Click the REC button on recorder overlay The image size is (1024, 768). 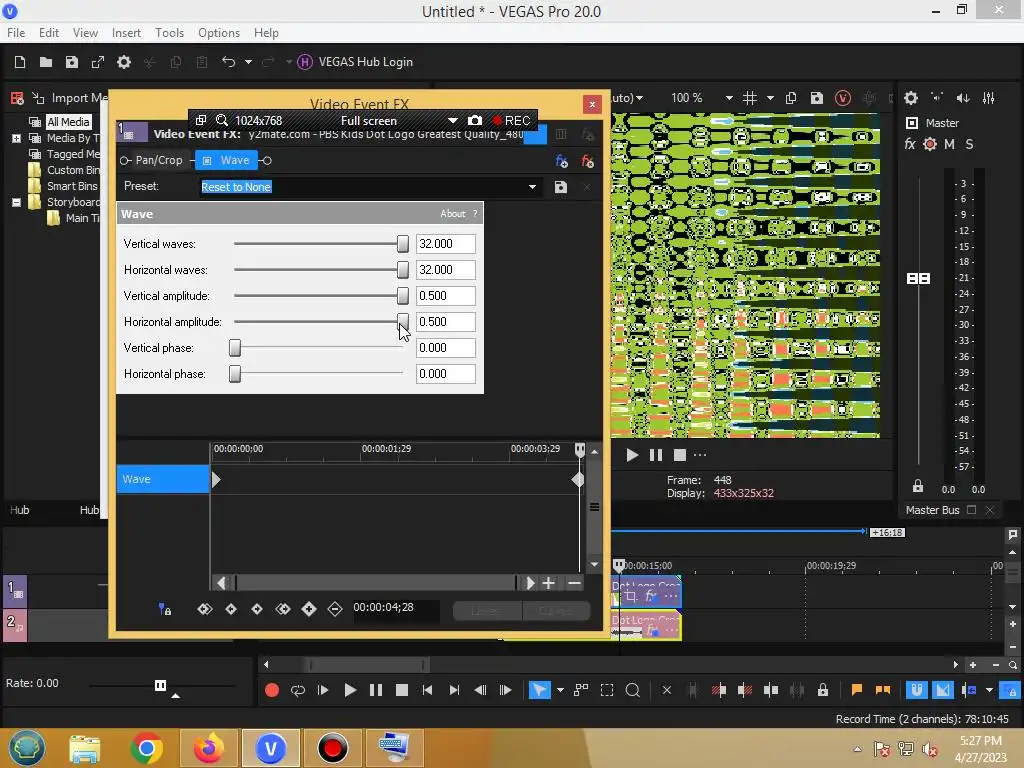click(512, 121)
